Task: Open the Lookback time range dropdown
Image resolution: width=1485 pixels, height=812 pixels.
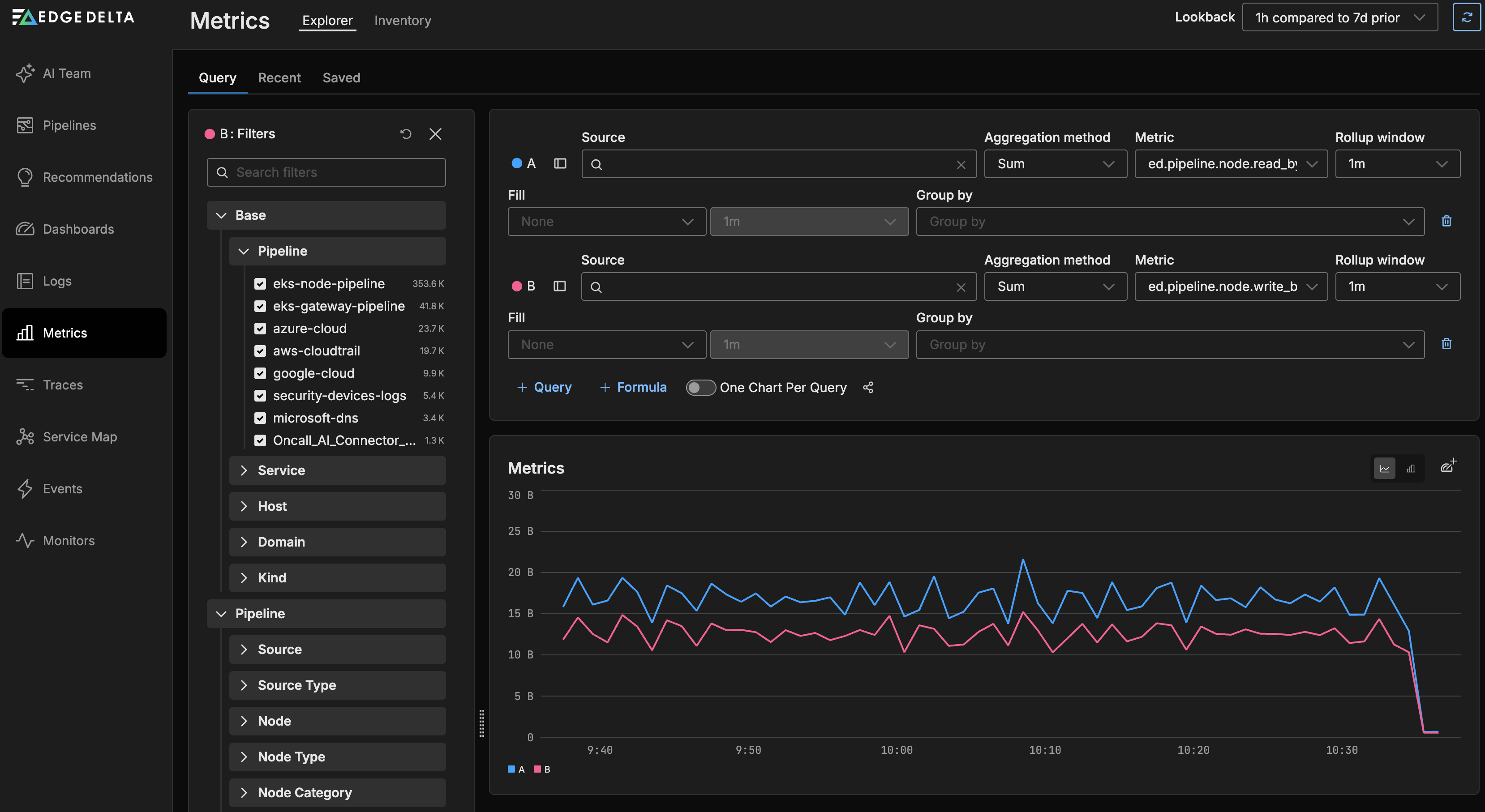Action: 1339,17
